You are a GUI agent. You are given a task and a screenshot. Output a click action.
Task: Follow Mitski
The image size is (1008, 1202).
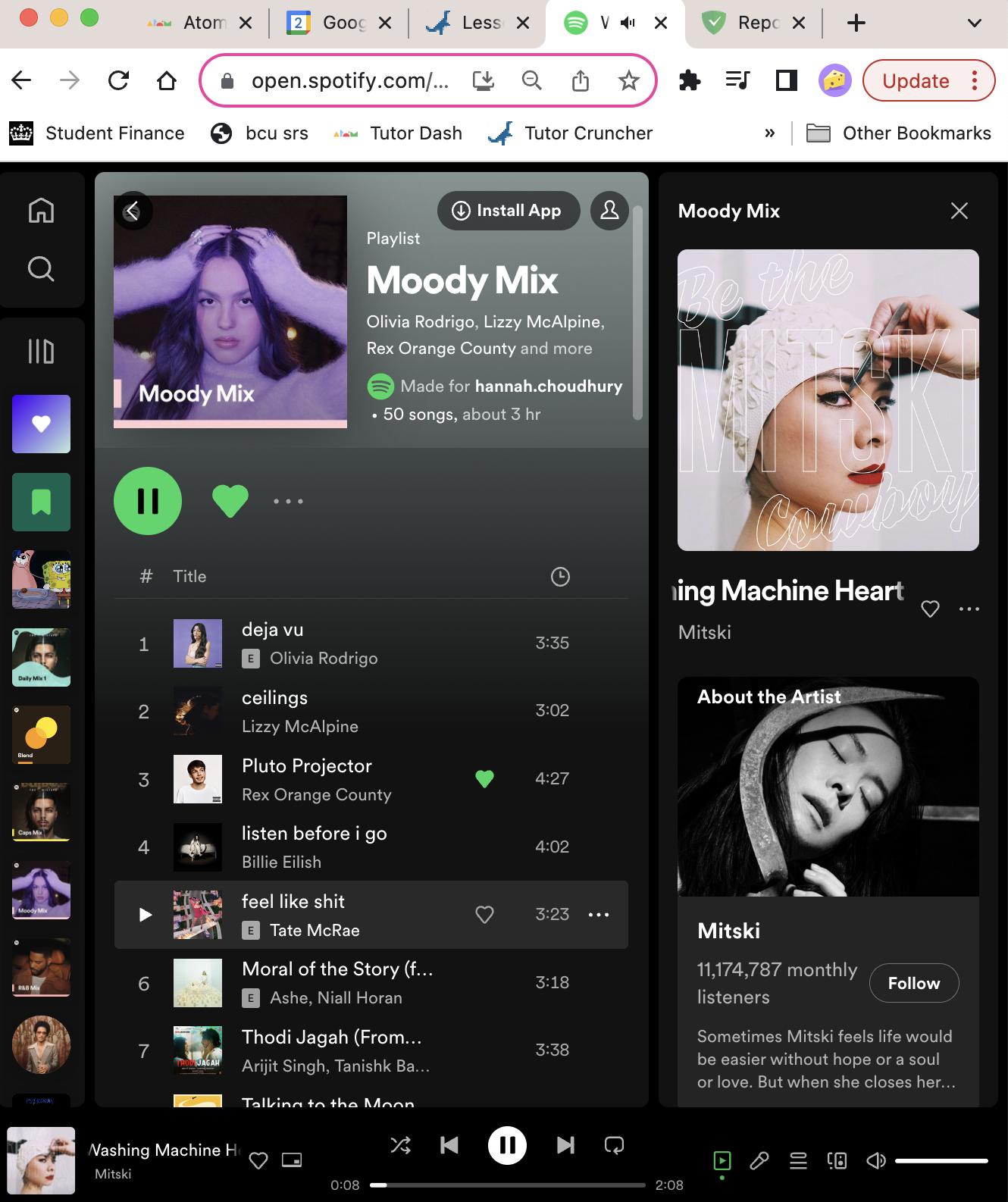tap(914, 983)
